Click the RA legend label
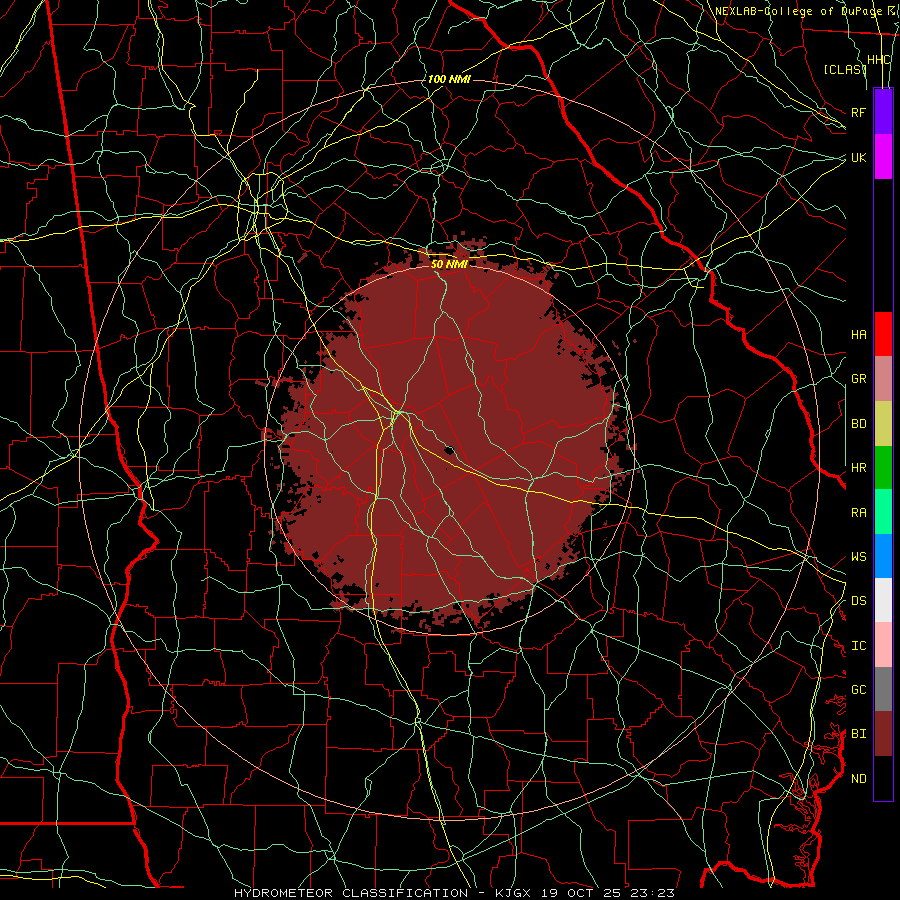The width and height of the screenshot is (900, 900). click(859, 513)
